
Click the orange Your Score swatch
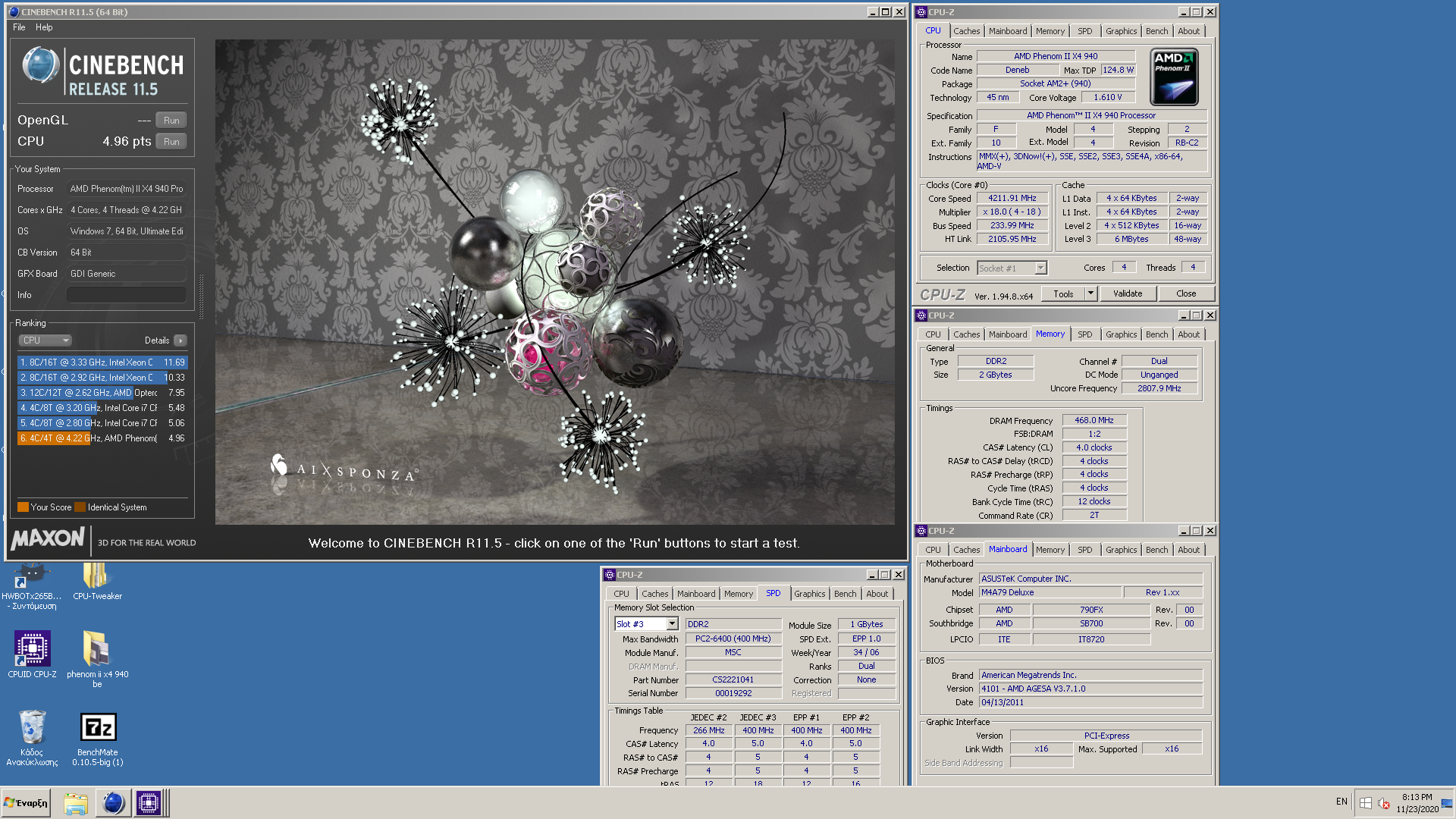pyautogui.click(x=23, y=507)
